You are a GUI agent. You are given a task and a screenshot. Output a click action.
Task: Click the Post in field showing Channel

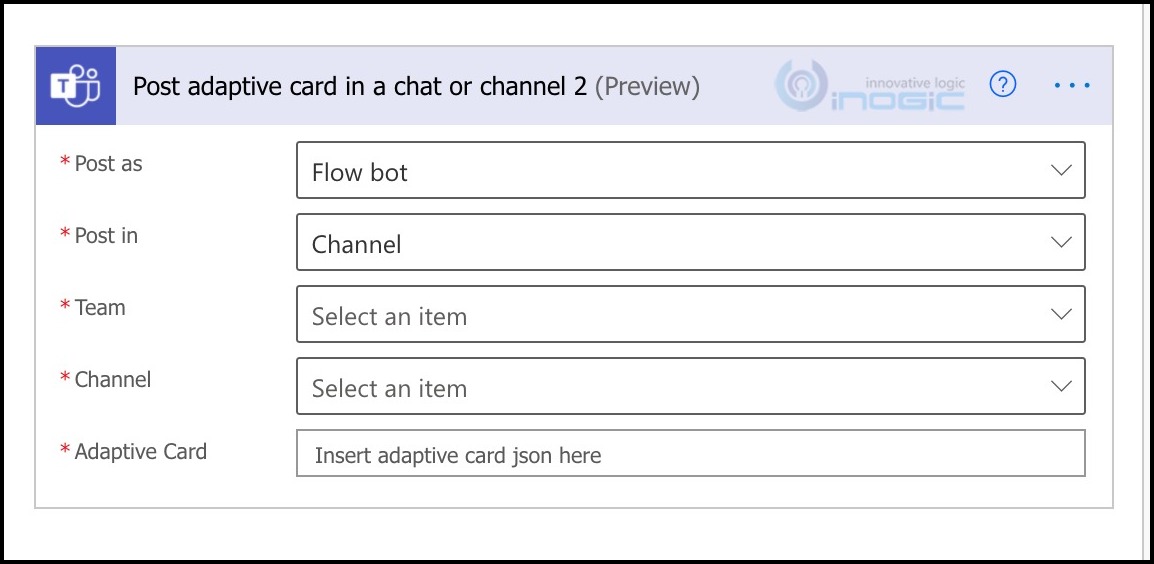click(690, 242)
